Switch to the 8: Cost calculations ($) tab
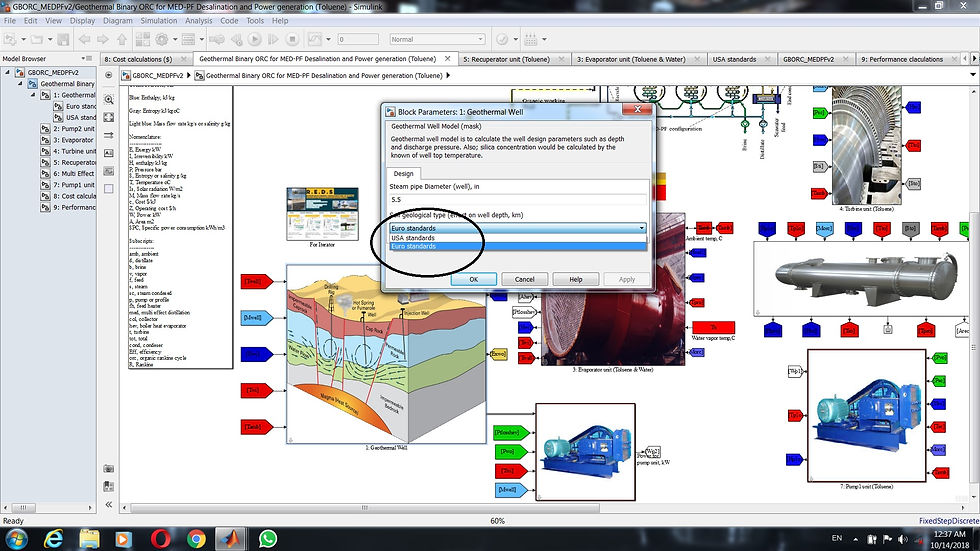 pyautogui.click(x=142, y=59)
